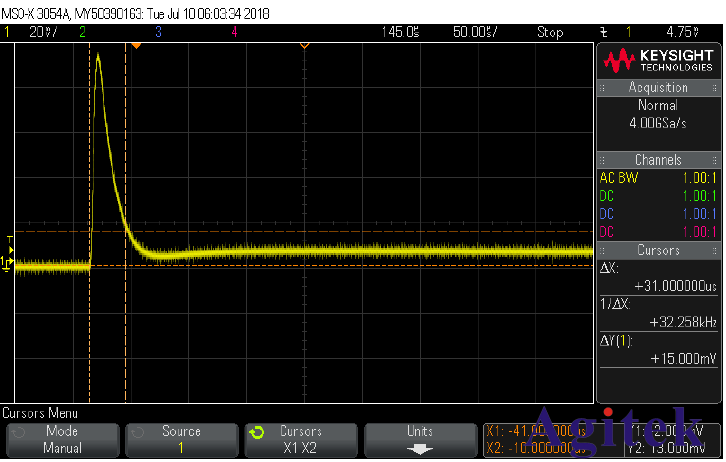Click the Source softkey rotate icon

(x=139, y=432)
